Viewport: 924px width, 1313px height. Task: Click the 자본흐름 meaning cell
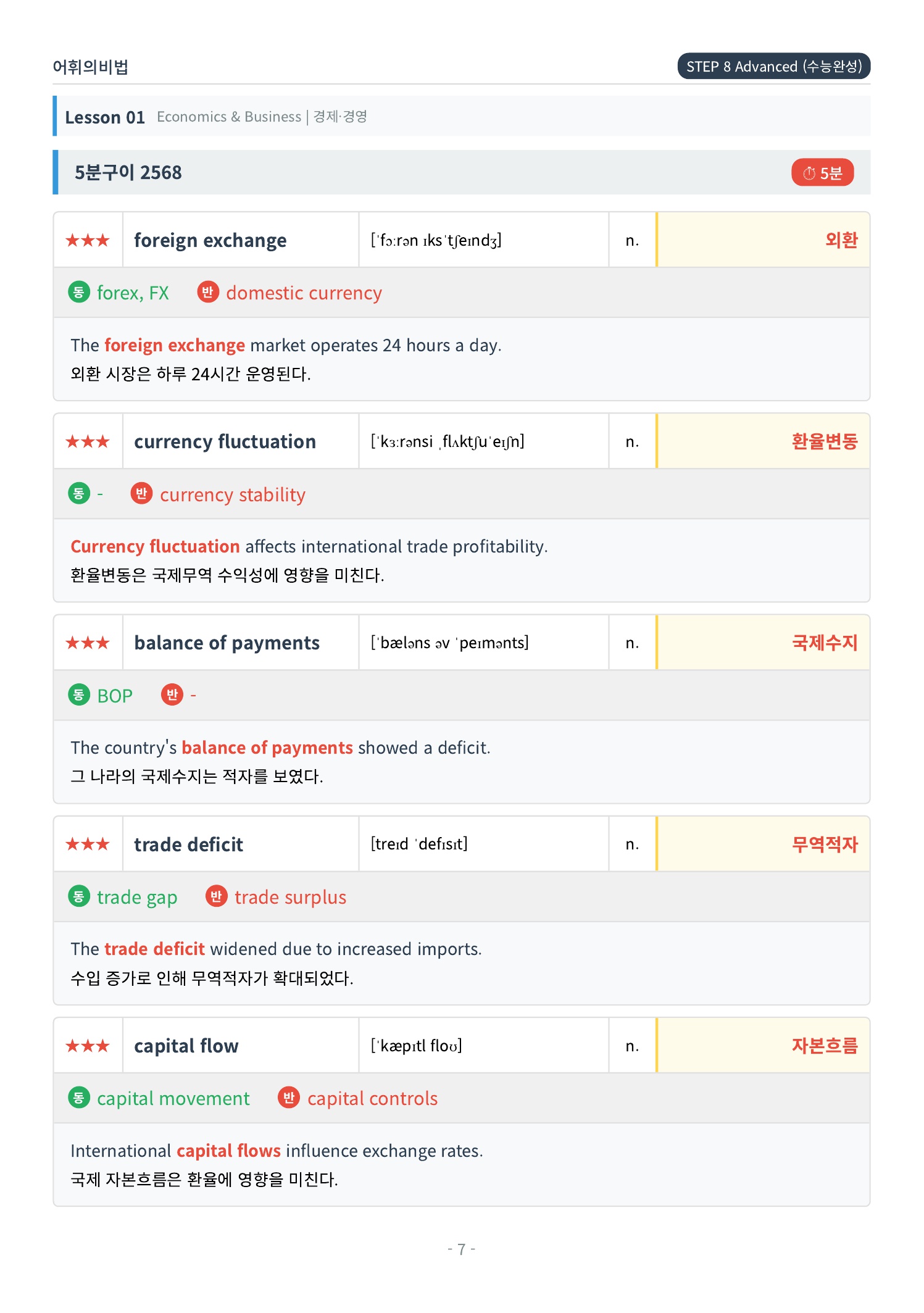764,1046
